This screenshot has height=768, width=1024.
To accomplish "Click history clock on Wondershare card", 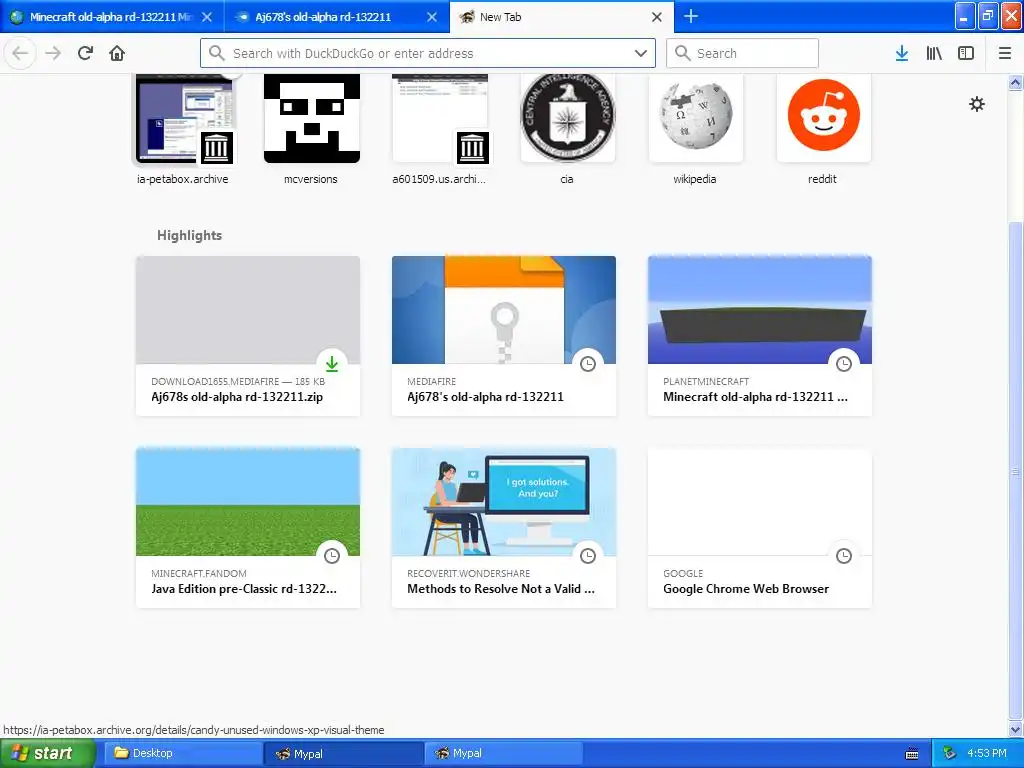I will click(x=588, y=556).
